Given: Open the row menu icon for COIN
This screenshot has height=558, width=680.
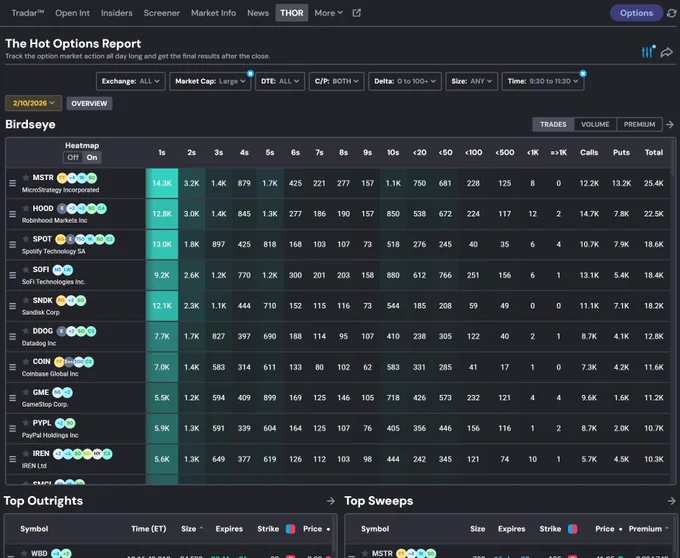Looking at the screenshot, I should (13, 367).
